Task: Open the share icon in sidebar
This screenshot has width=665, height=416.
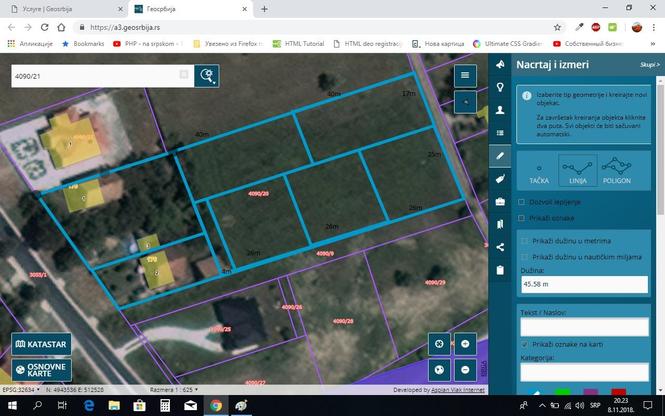Action: point(500,247)
